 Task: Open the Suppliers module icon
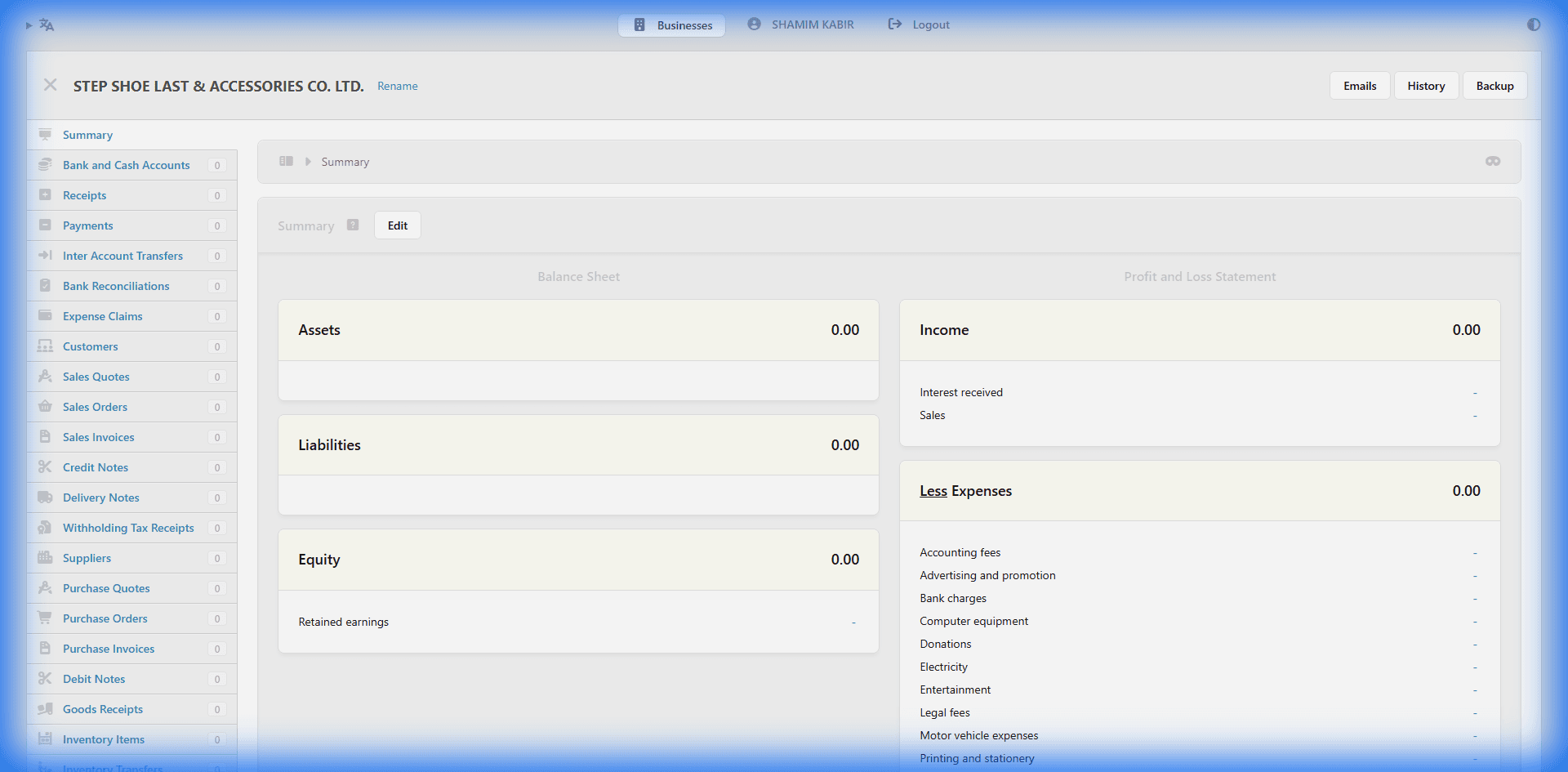(45, 558)
